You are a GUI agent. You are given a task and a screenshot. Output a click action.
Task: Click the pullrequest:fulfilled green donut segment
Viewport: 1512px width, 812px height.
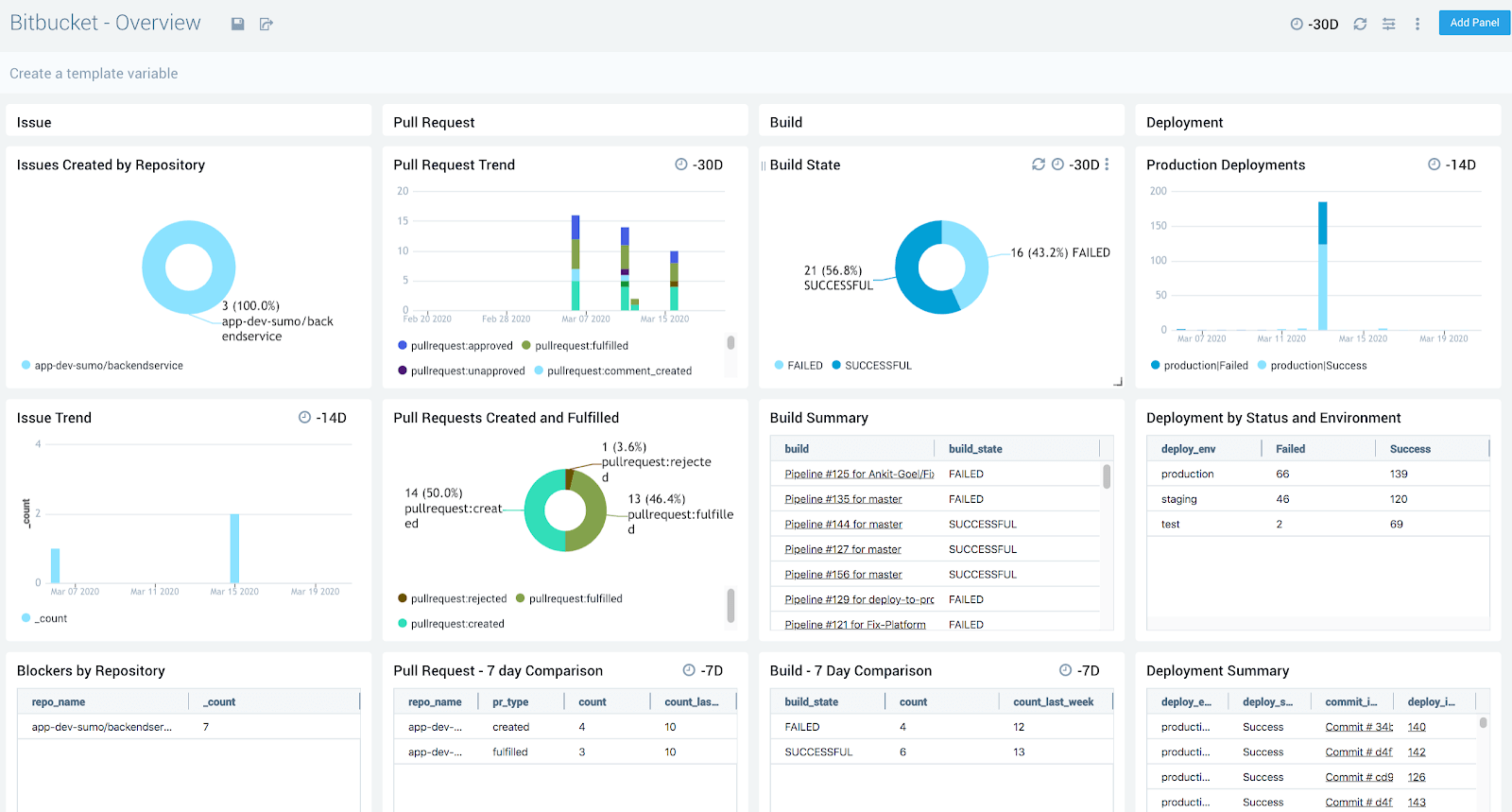pyautogui.click(x=591, y=520)
